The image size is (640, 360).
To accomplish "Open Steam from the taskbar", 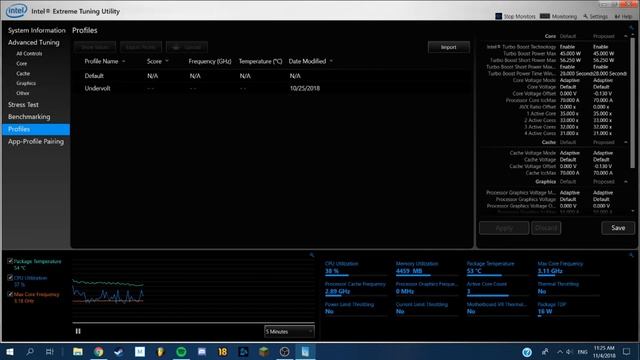I will coord(119,351).
